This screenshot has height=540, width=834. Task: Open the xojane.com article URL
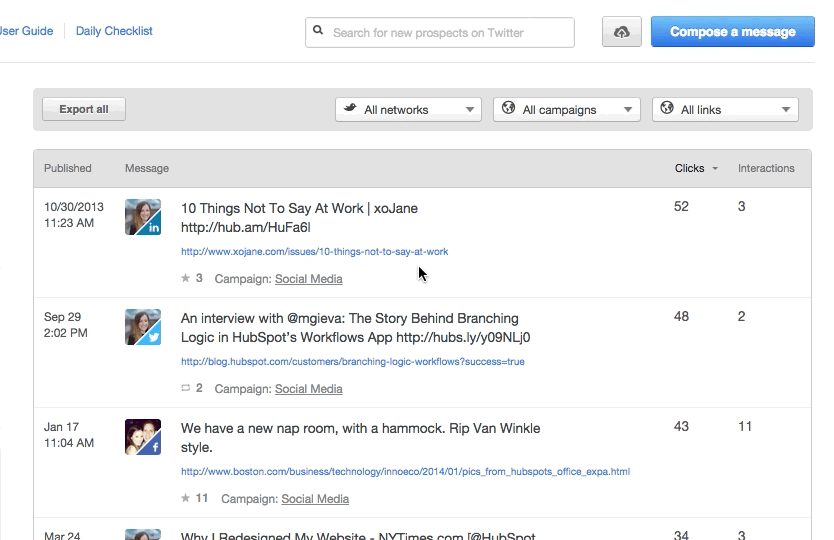[314, 252]
